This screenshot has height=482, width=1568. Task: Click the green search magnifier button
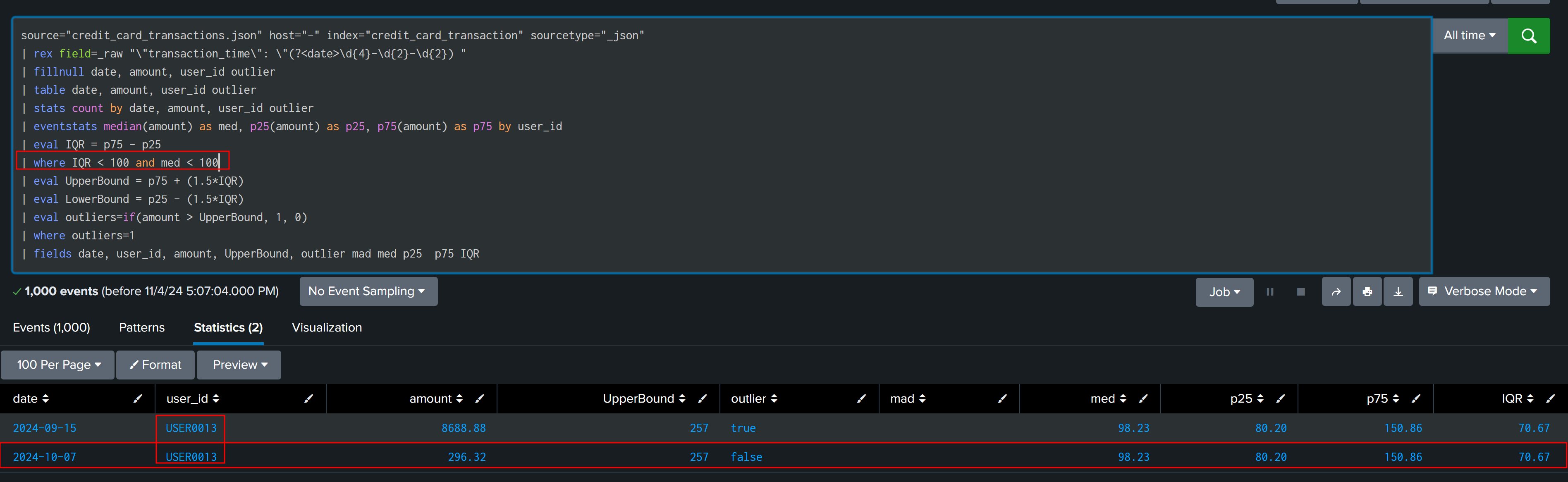click(x=1528, y=36)
